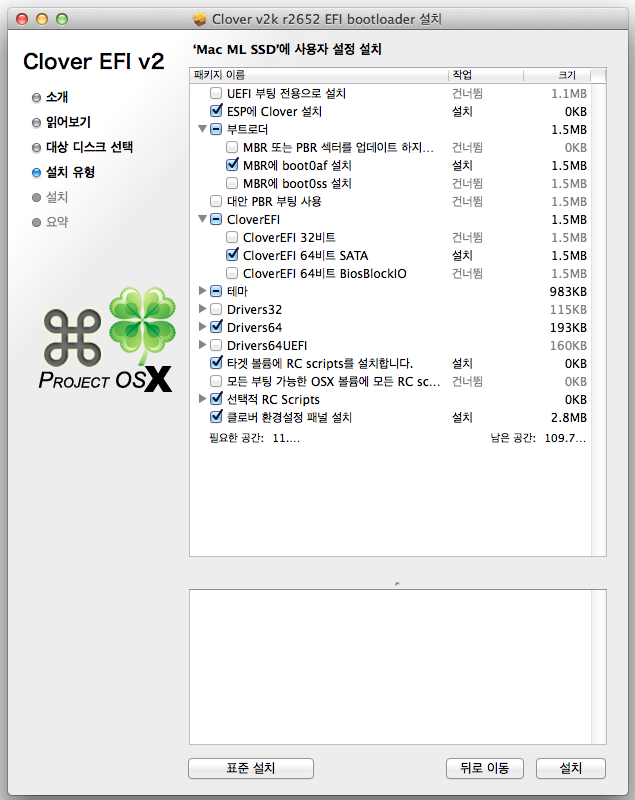Check '모든 부팅 가능한 OSX 볼륨에 모든 RC sc...' checkbox
This screenshot has width=635, height=800.
pos(216,381)
